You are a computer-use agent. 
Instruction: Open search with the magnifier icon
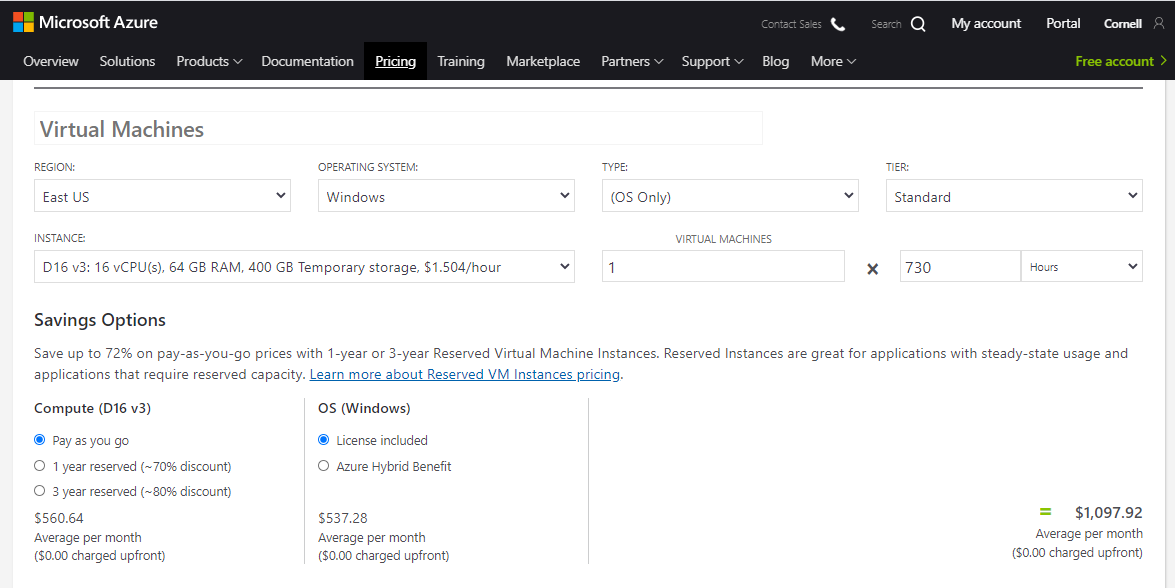(918, 24)
